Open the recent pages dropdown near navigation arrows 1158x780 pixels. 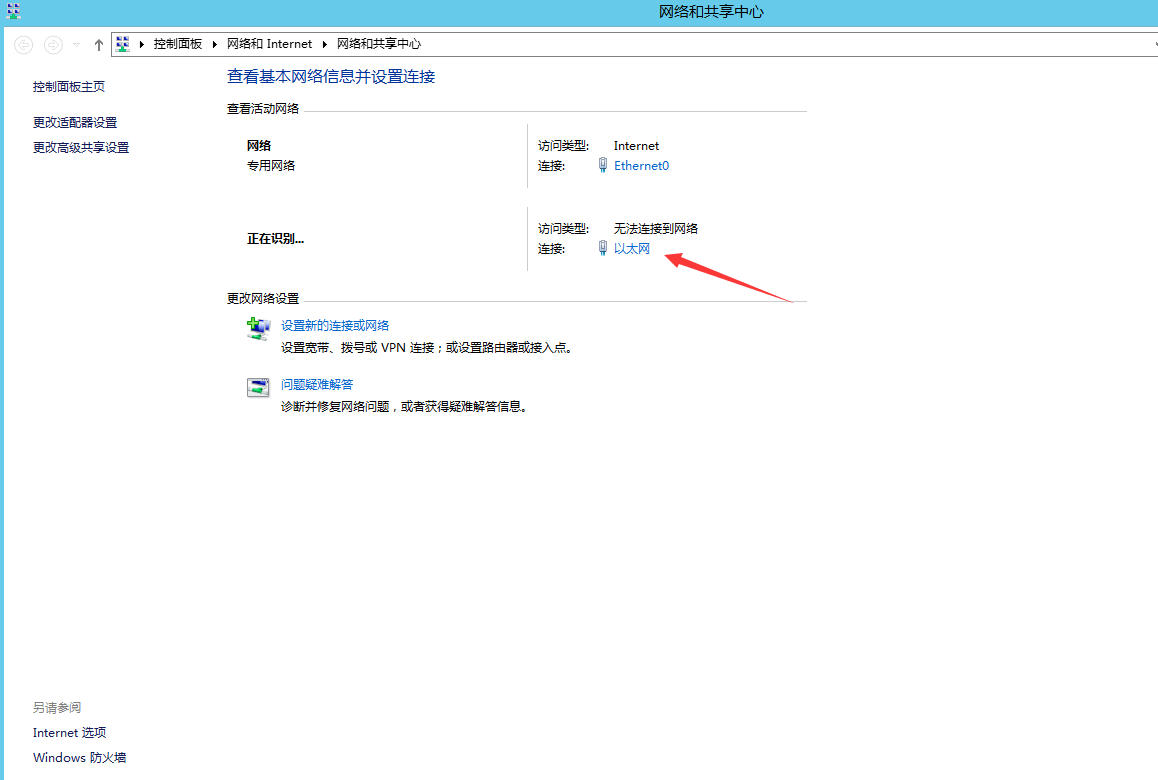(x=75, y=44)
